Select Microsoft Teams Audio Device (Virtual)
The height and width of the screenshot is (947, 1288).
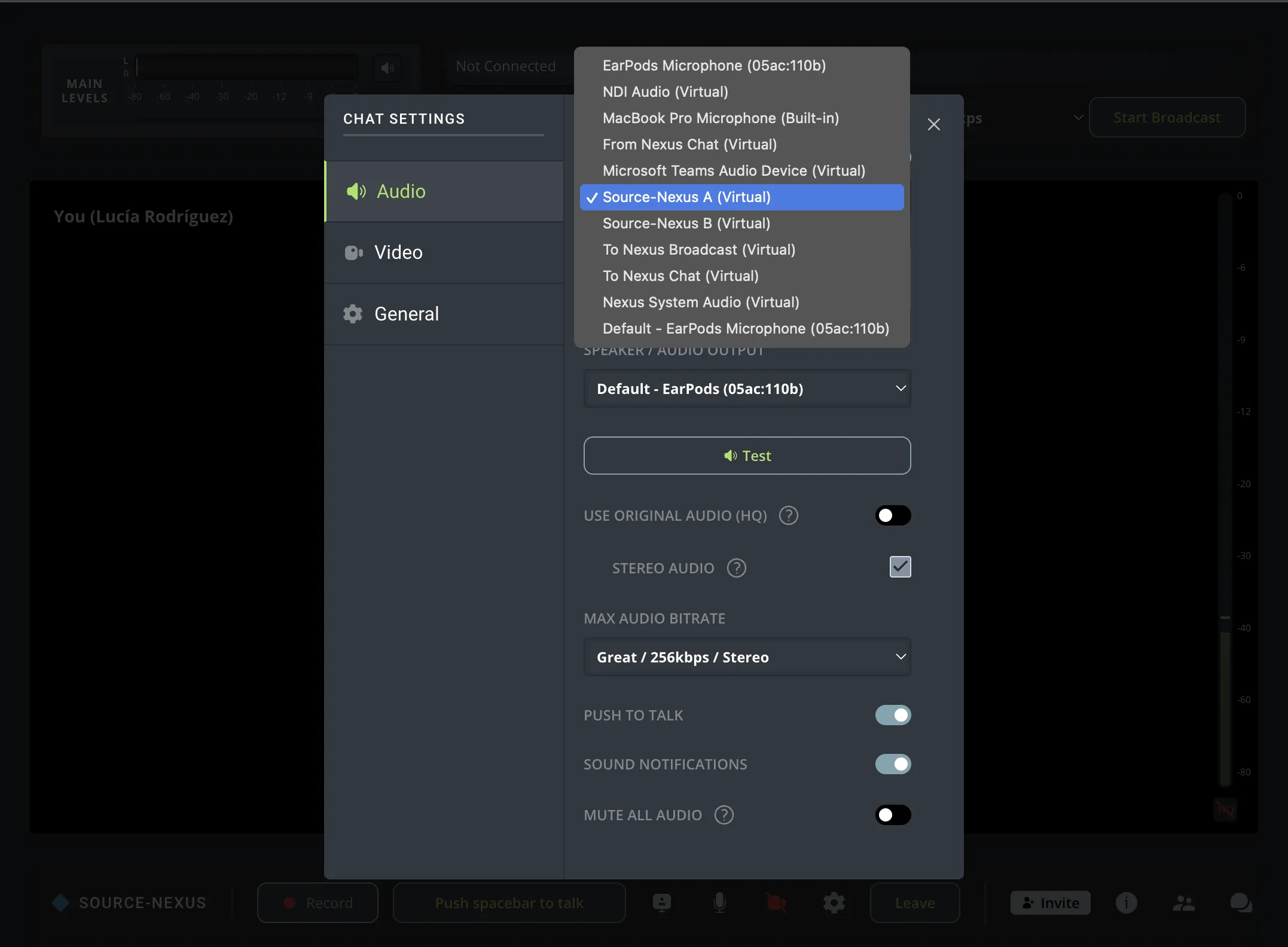(x=741, y=170)
